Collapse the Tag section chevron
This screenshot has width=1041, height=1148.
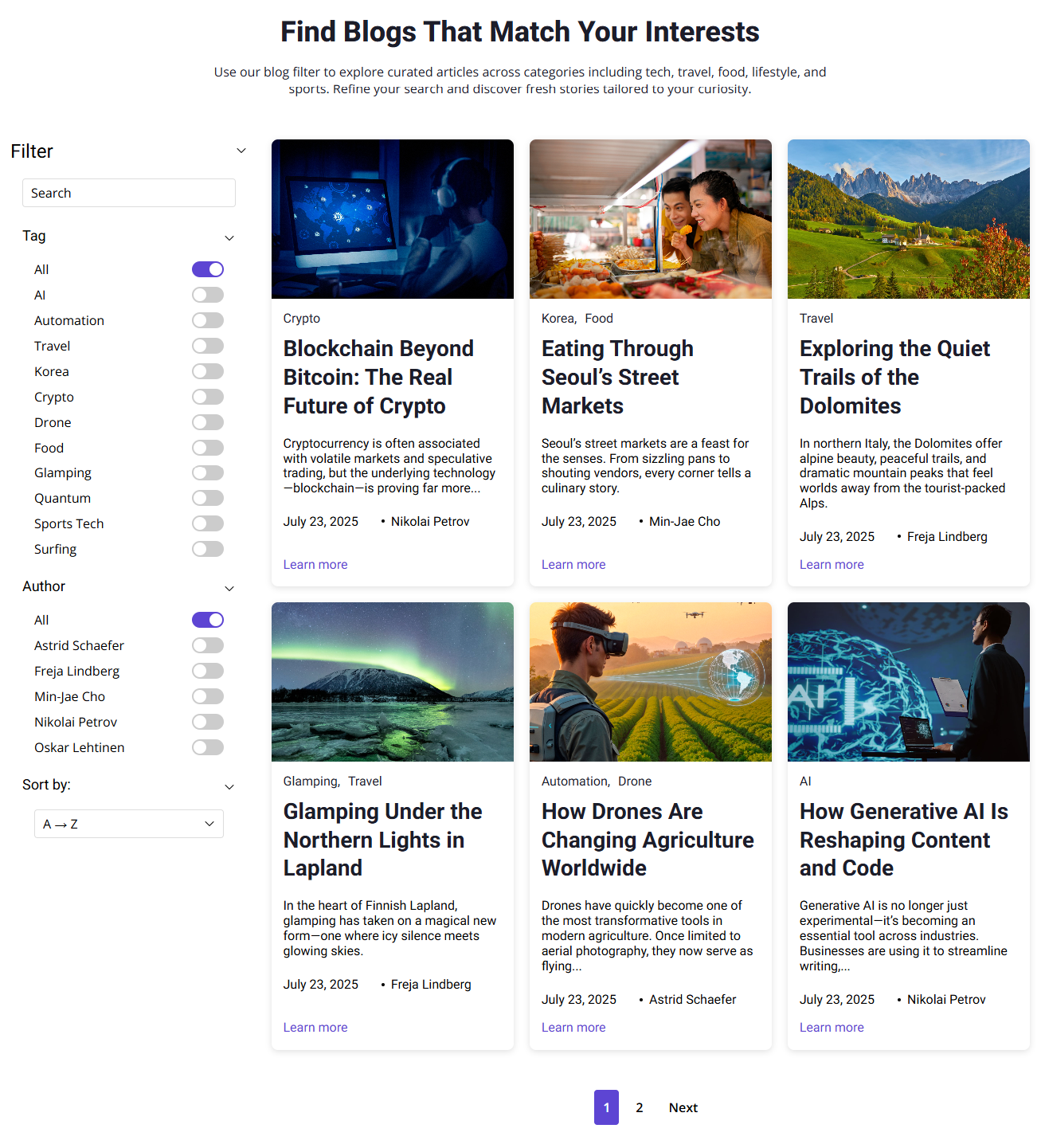pos(229,237)
